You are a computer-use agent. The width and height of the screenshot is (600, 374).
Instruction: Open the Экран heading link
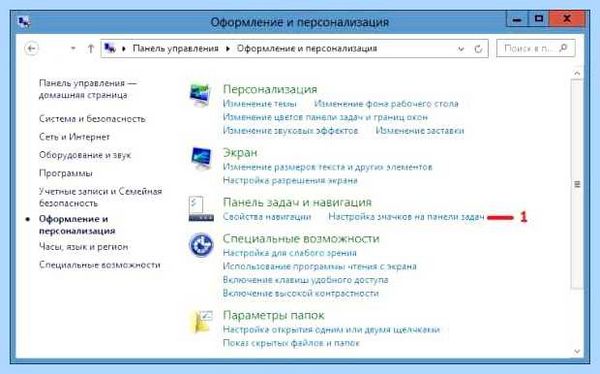click(x=240, y=153)
